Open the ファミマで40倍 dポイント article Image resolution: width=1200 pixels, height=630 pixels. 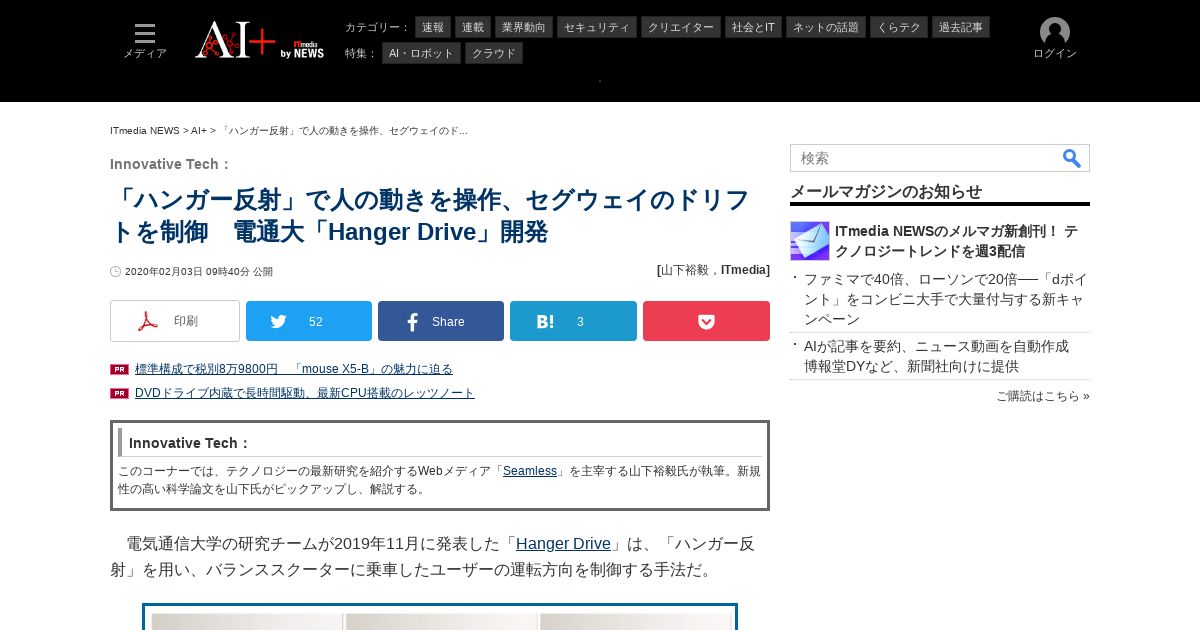[946, 299]
